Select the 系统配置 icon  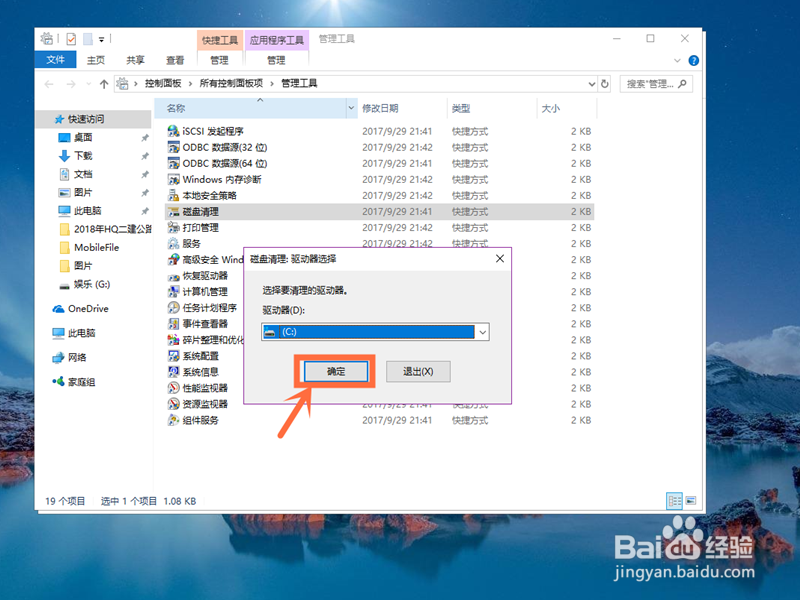click(x=173, y=356)
